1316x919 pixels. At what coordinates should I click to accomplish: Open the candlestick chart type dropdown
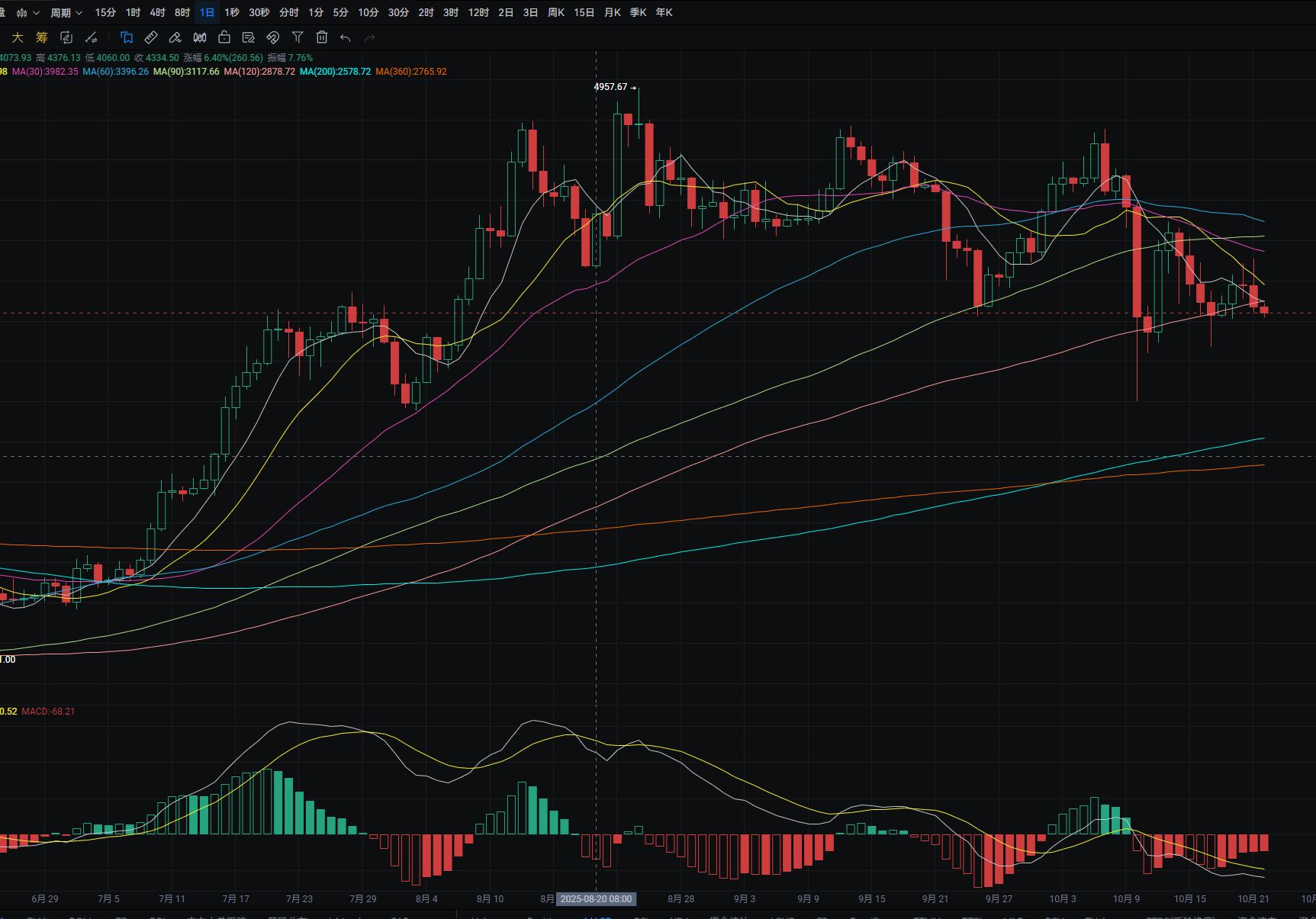click(27, 13)
